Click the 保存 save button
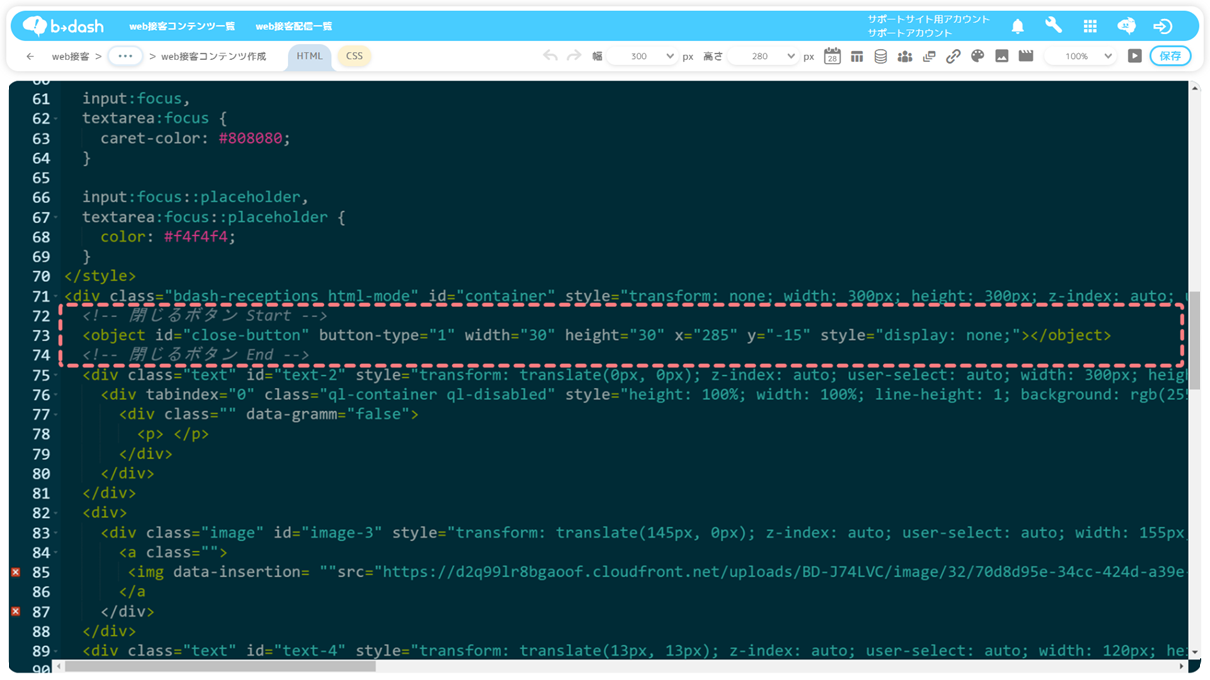The width and height of the screenshot is (1210, 680). (1171, 56)
